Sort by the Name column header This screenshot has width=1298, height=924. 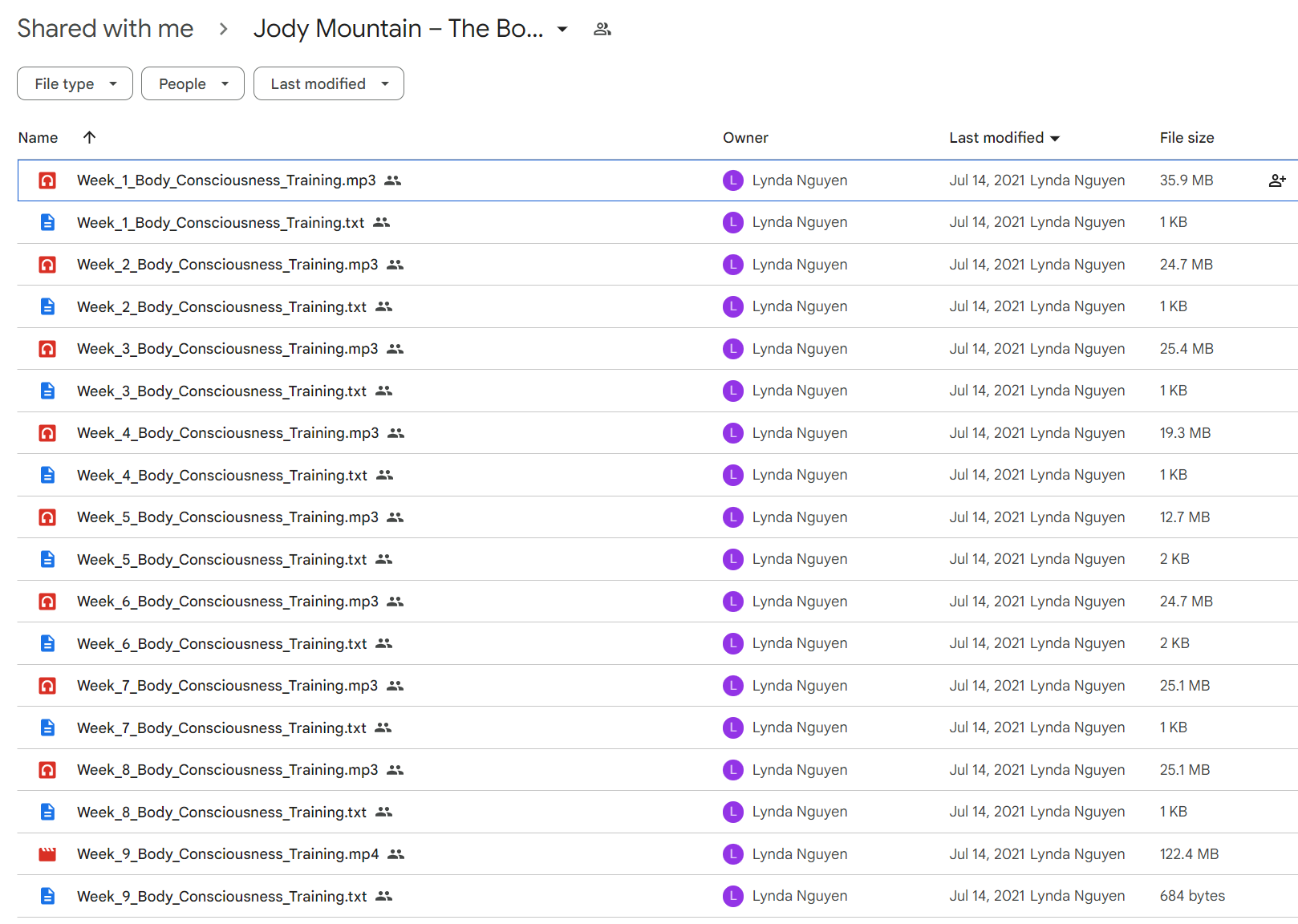coord(38,137)
